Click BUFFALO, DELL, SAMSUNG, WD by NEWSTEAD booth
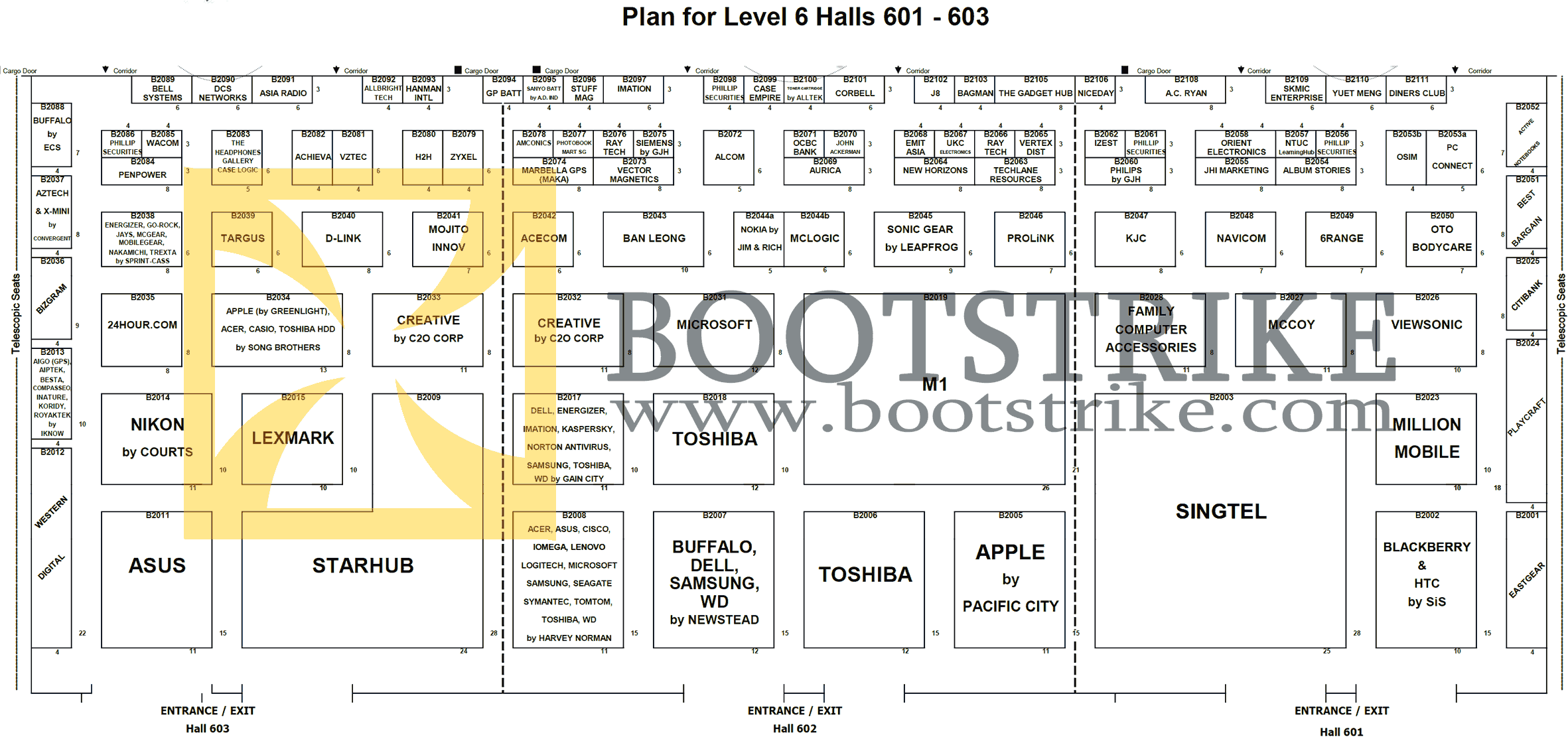 (x=714, y=579)
